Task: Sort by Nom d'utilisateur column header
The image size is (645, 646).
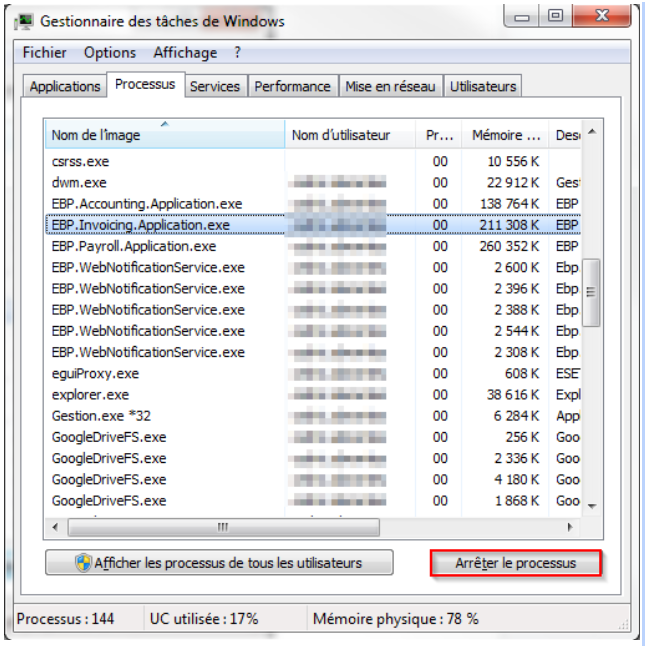Action: pos(350,135)
